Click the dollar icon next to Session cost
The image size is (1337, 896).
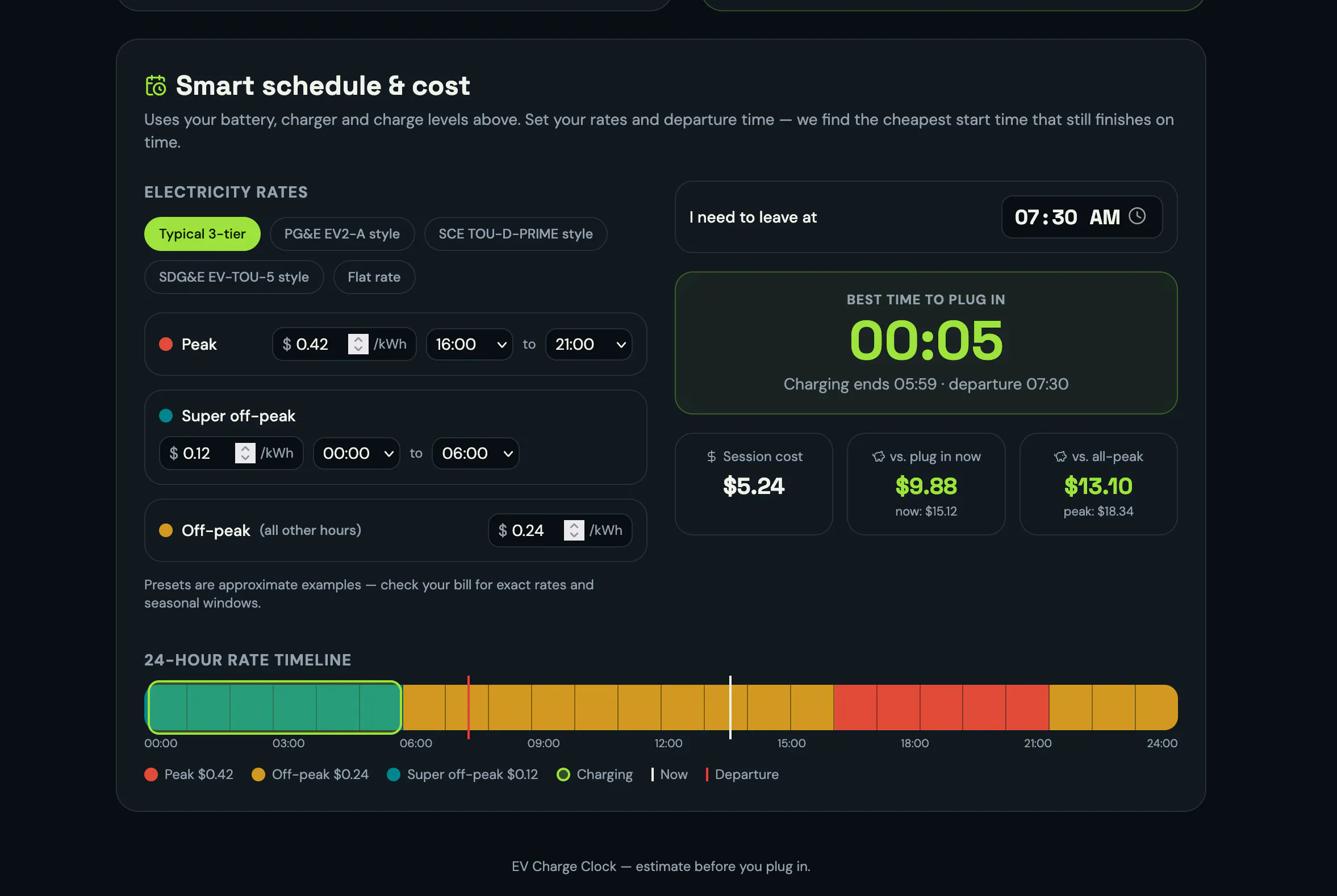[712, 457]
